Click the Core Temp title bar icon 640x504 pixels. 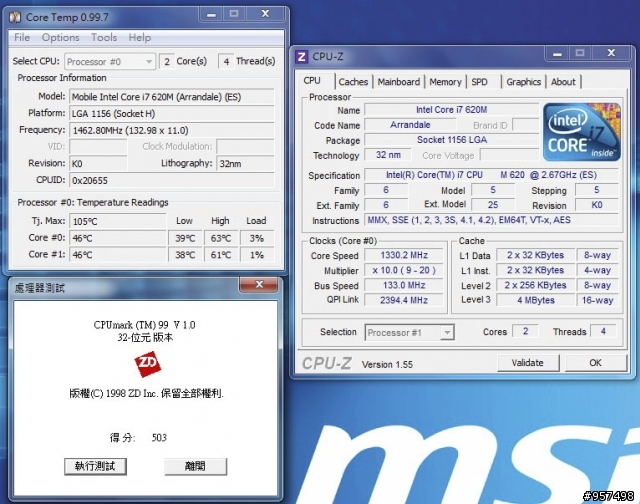pos(15,17)
